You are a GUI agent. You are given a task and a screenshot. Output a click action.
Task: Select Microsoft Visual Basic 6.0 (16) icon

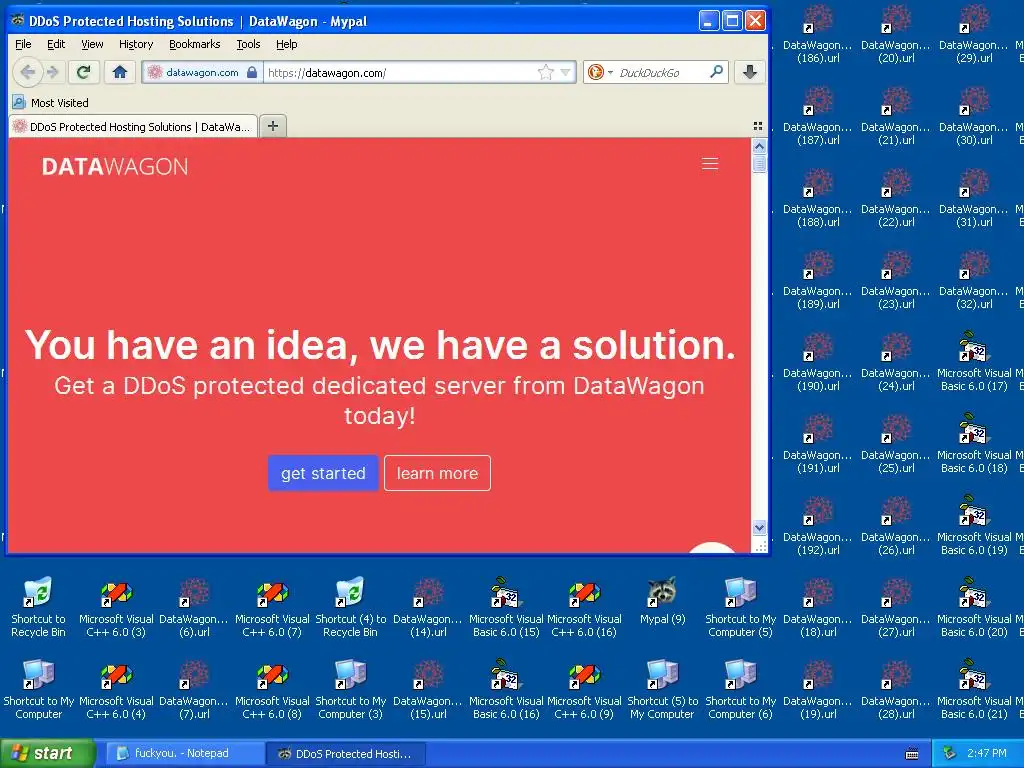tap(506, 688)
